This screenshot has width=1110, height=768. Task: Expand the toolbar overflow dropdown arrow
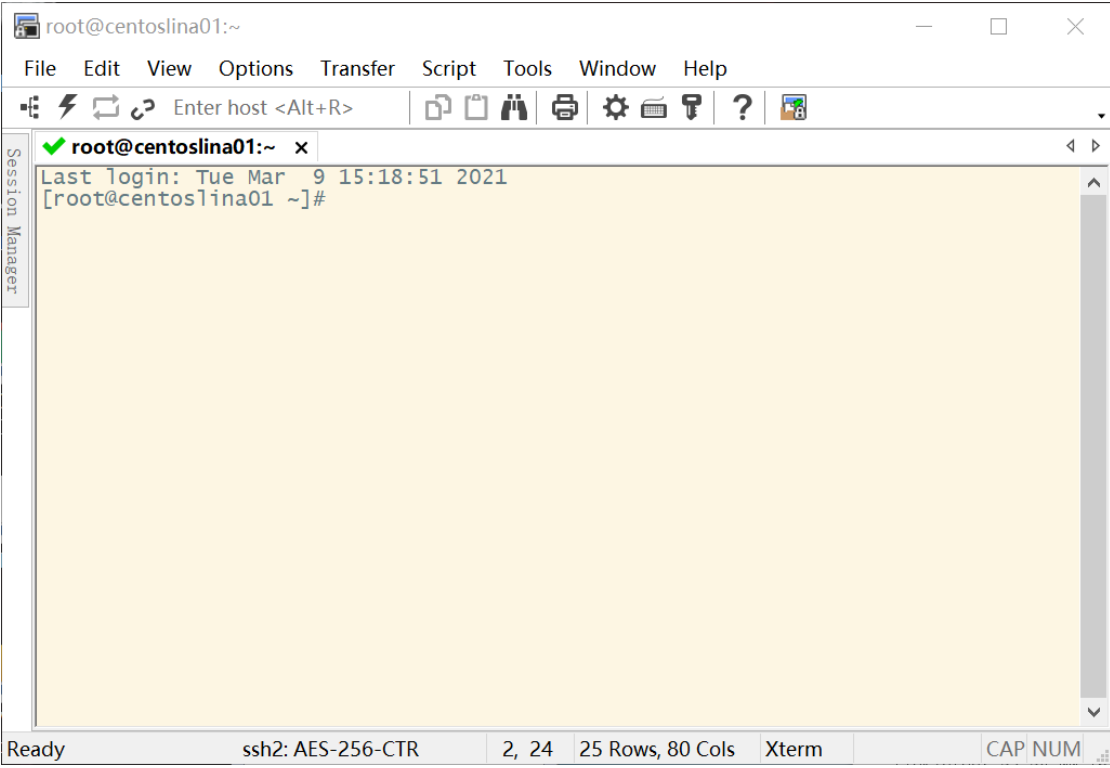click(1101, 115)
